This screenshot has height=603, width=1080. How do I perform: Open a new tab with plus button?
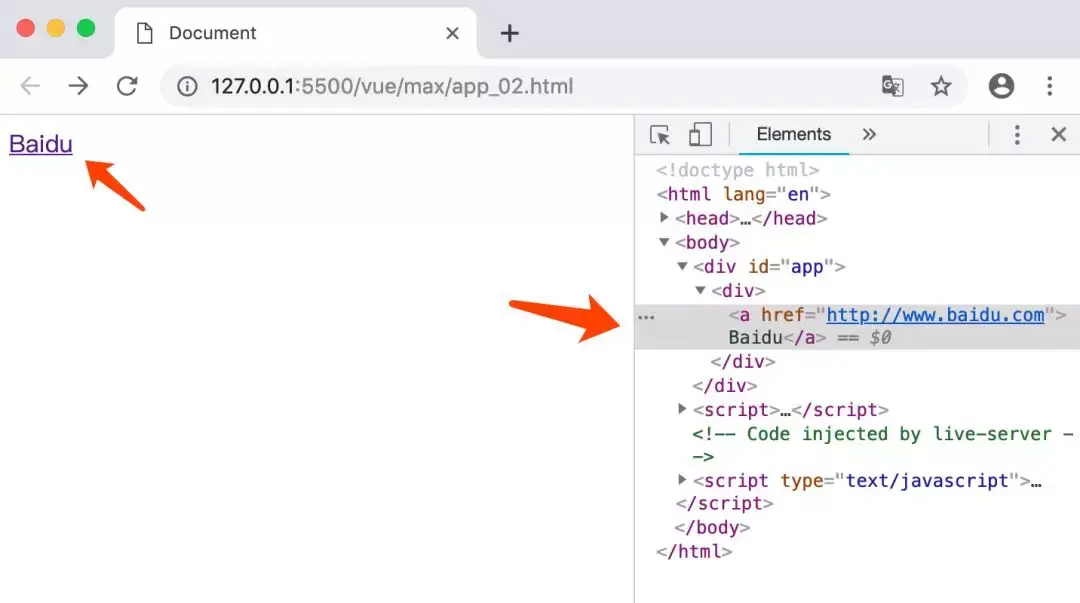[x=510, y=33]
